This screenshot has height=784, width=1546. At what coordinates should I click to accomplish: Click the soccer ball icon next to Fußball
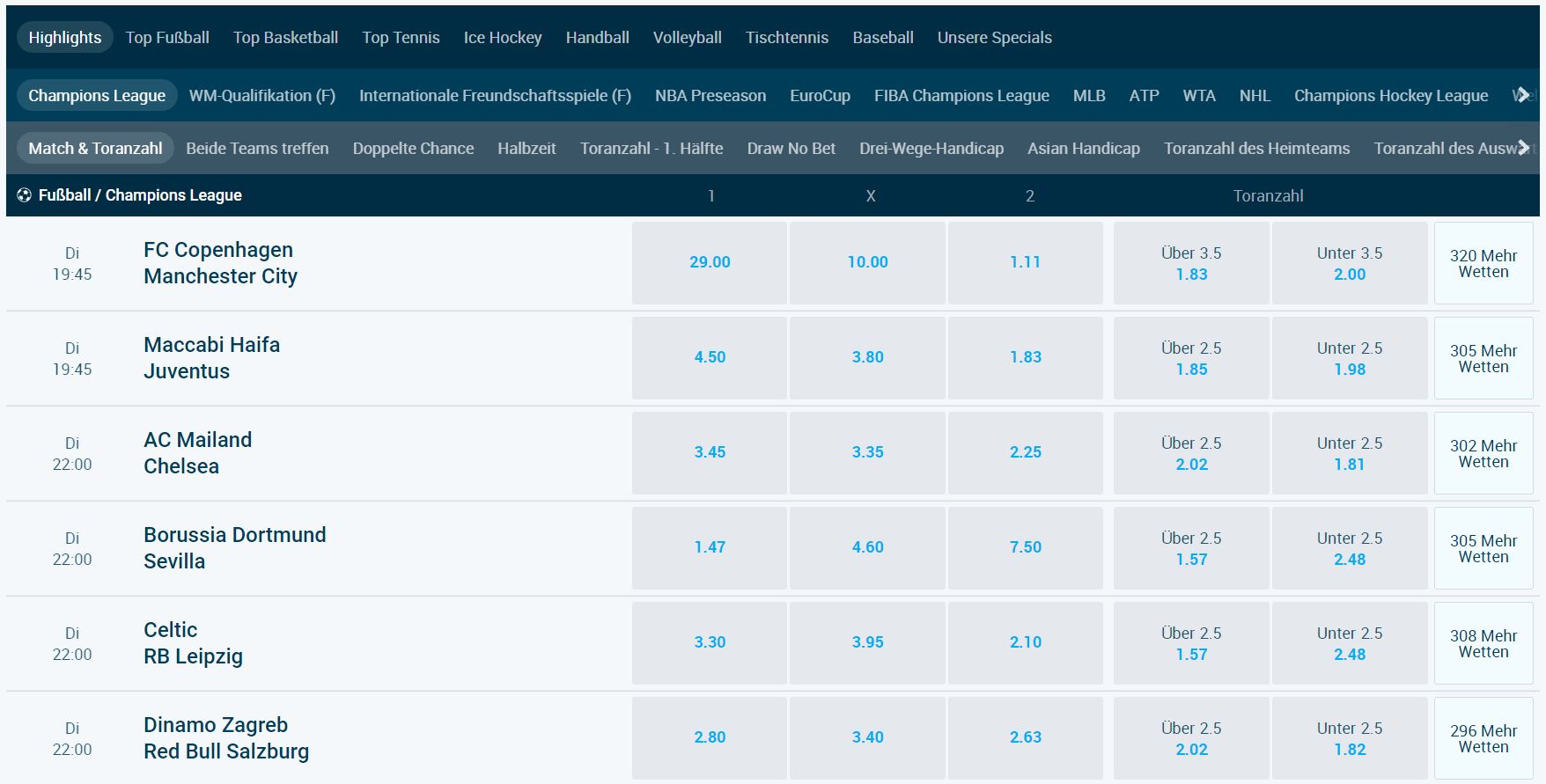pos(24,195)
